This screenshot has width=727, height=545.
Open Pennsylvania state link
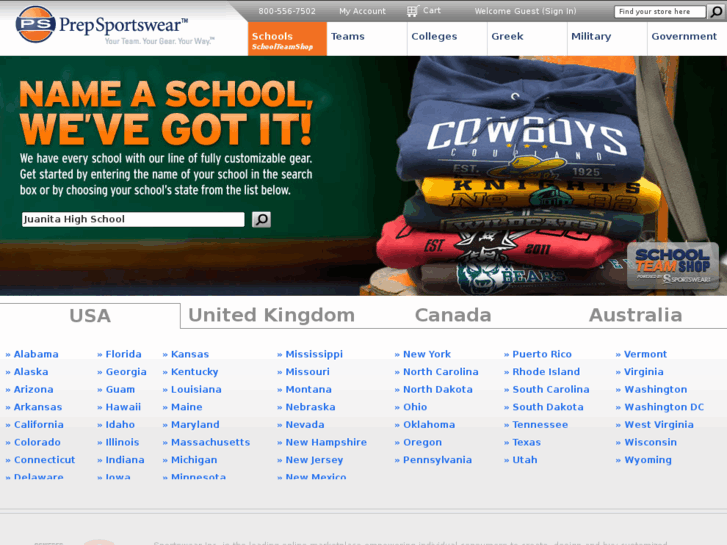[437, 460]
